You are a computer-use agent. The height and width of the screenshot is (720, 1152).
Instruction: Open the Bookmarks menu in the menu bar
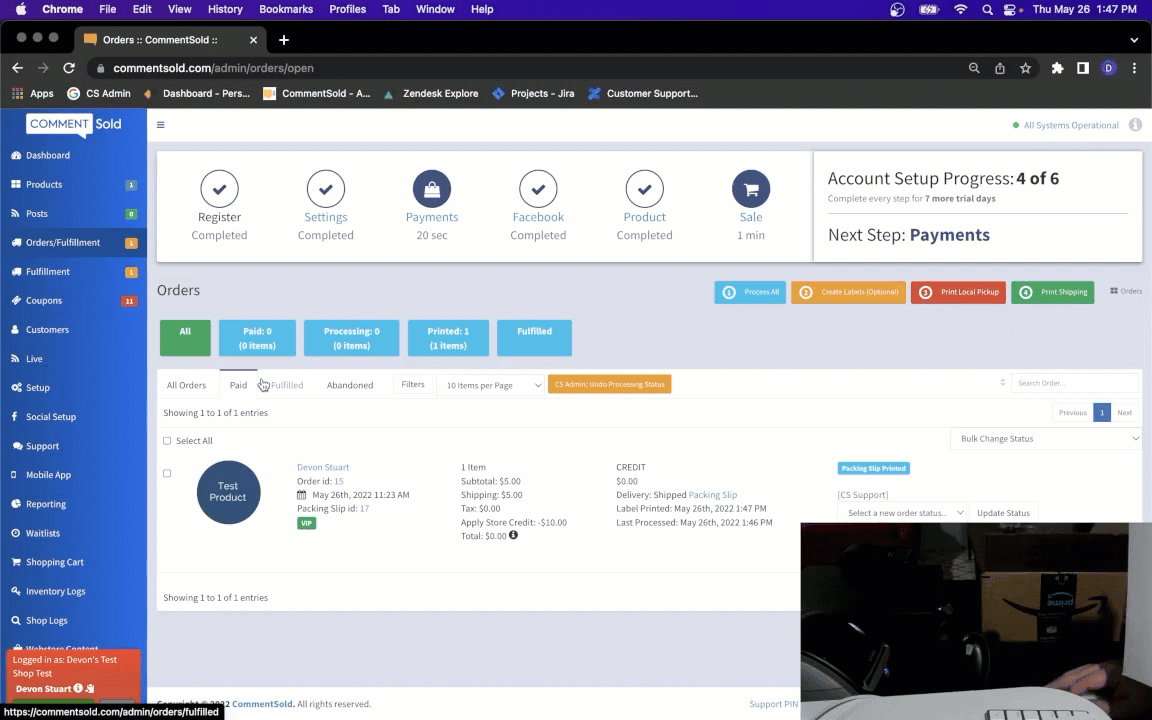[x=286, y=9]
